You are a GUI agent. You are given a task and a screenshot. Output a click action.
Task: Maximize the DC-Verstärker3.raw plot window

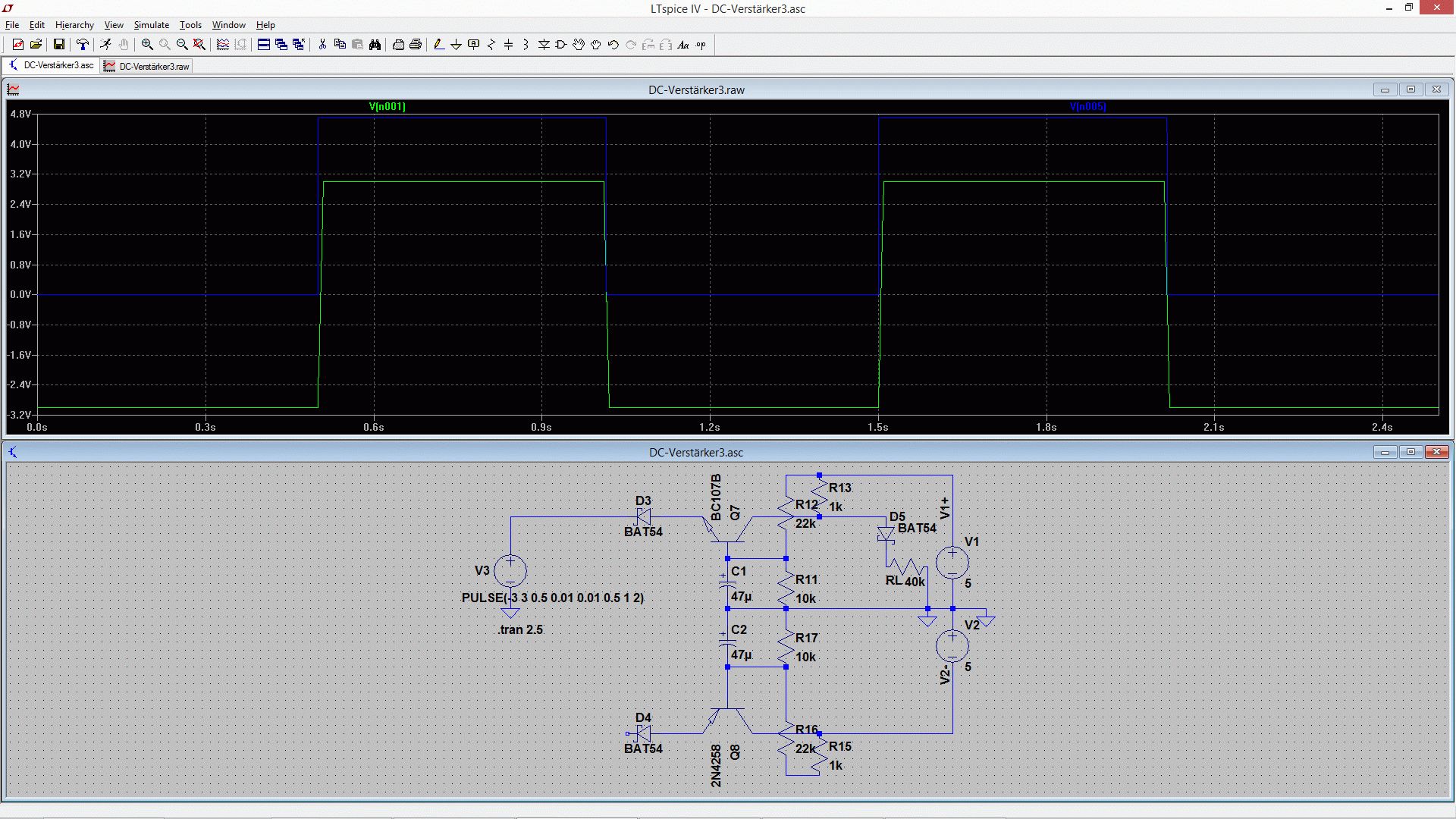(1410, 89)
